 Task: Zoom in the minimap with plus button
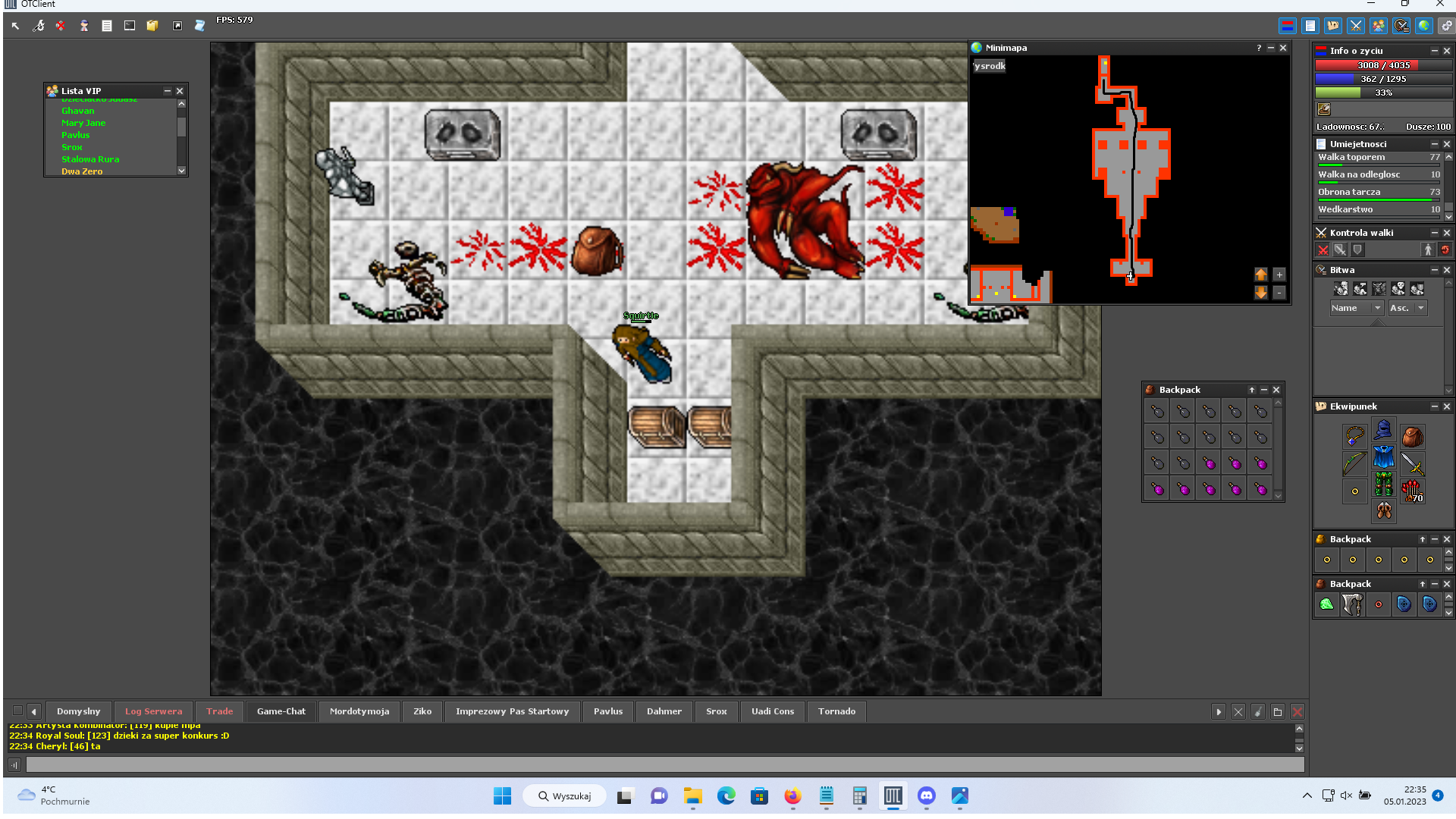point(1279,275)
